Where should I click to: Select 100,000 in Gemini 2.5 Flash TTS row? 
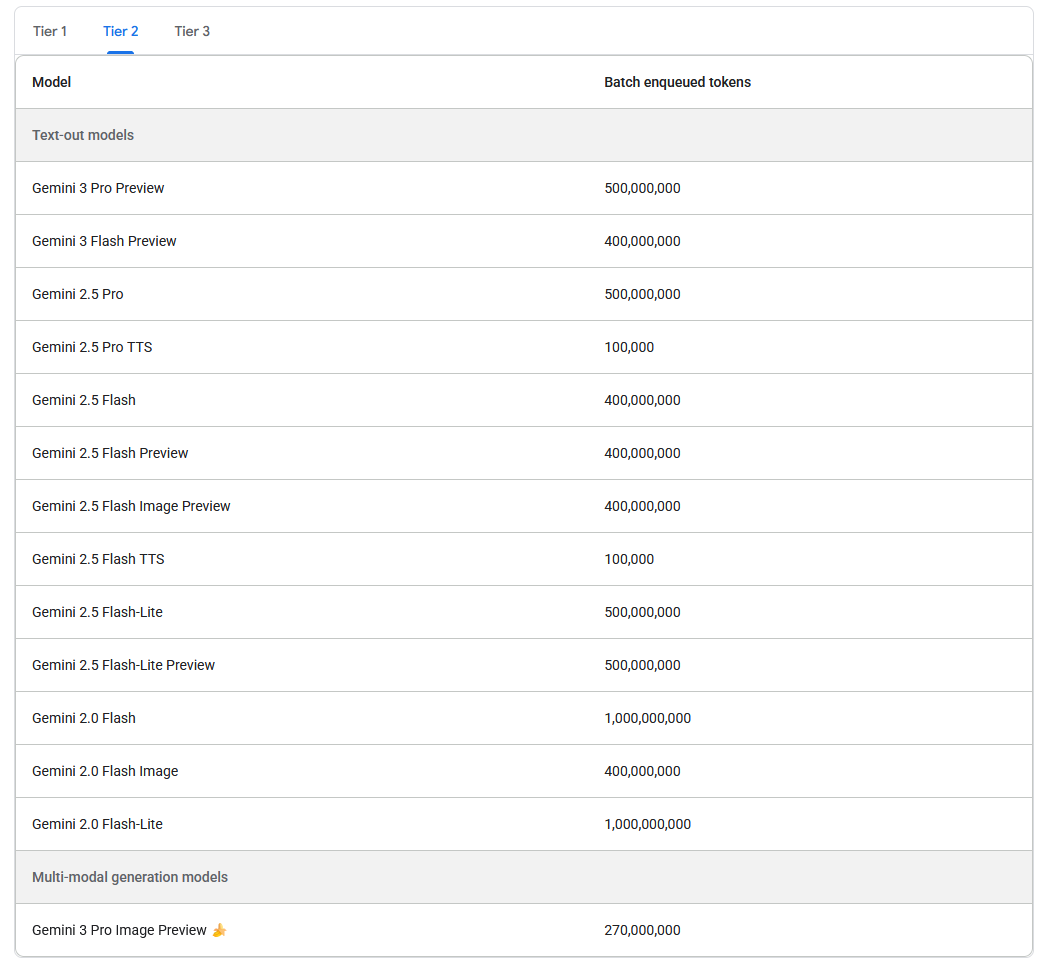coord(629,559)
